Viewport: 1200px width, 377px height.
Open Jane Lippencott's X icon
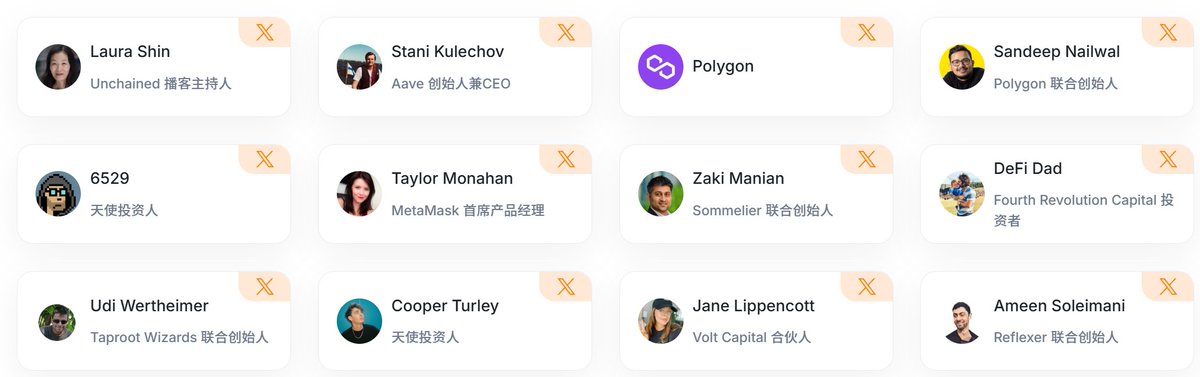[867, 286]
